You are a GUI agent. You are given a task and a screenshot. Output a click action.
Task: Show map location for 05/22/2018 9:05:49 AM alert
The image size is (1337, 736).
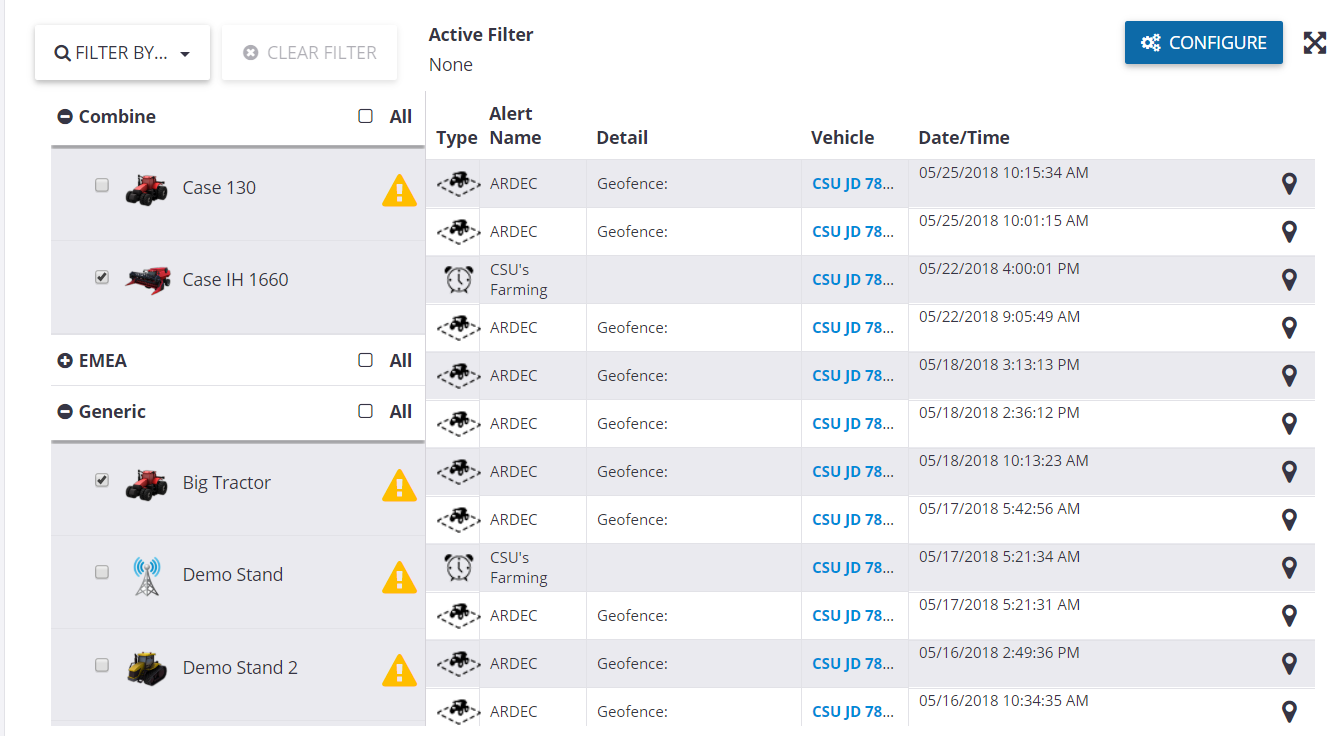pos(1289,328)
